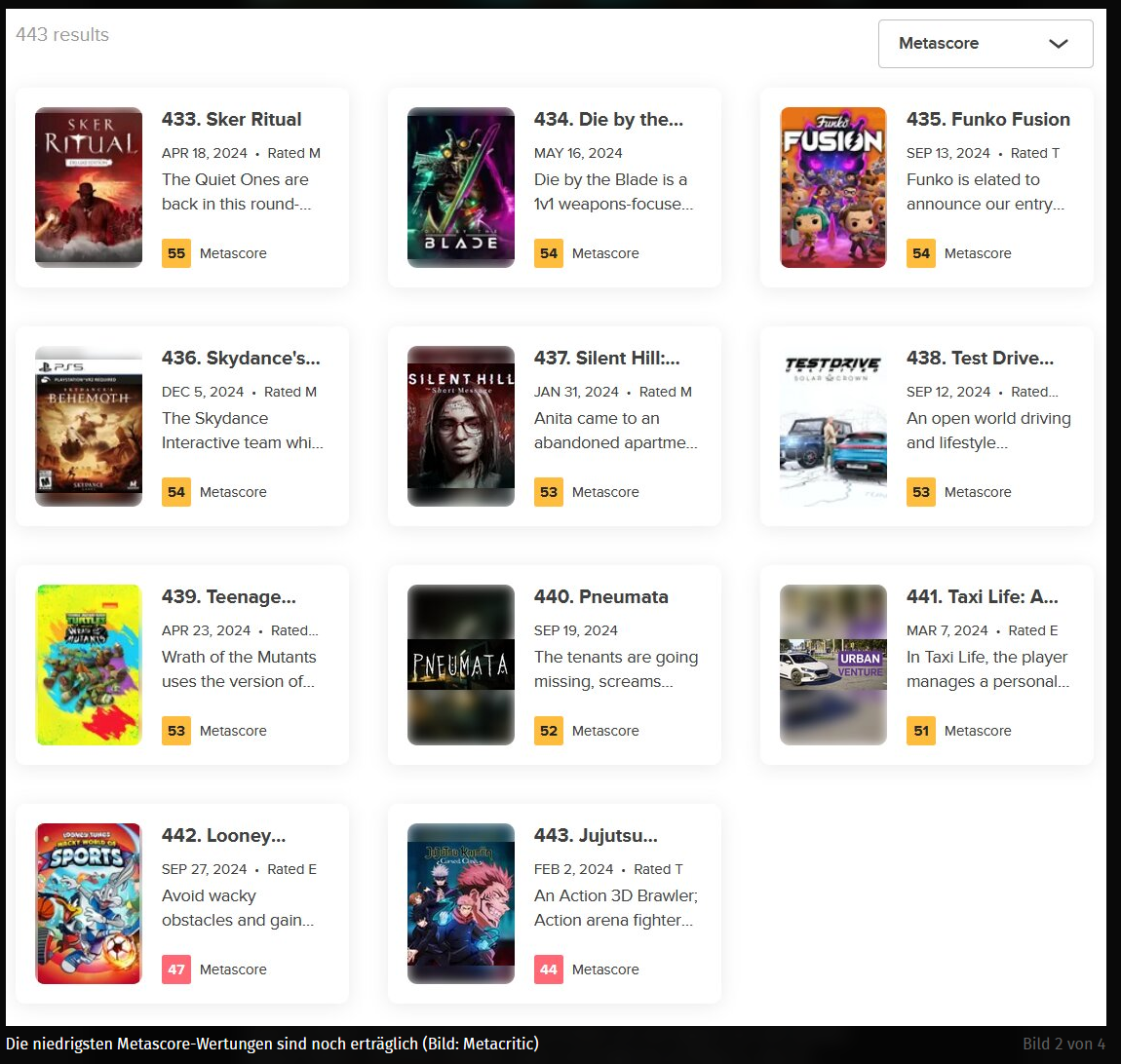1121x1064 pixels.
Task: Click the 'MAR 7, 2024' release date
Action: 947,630
